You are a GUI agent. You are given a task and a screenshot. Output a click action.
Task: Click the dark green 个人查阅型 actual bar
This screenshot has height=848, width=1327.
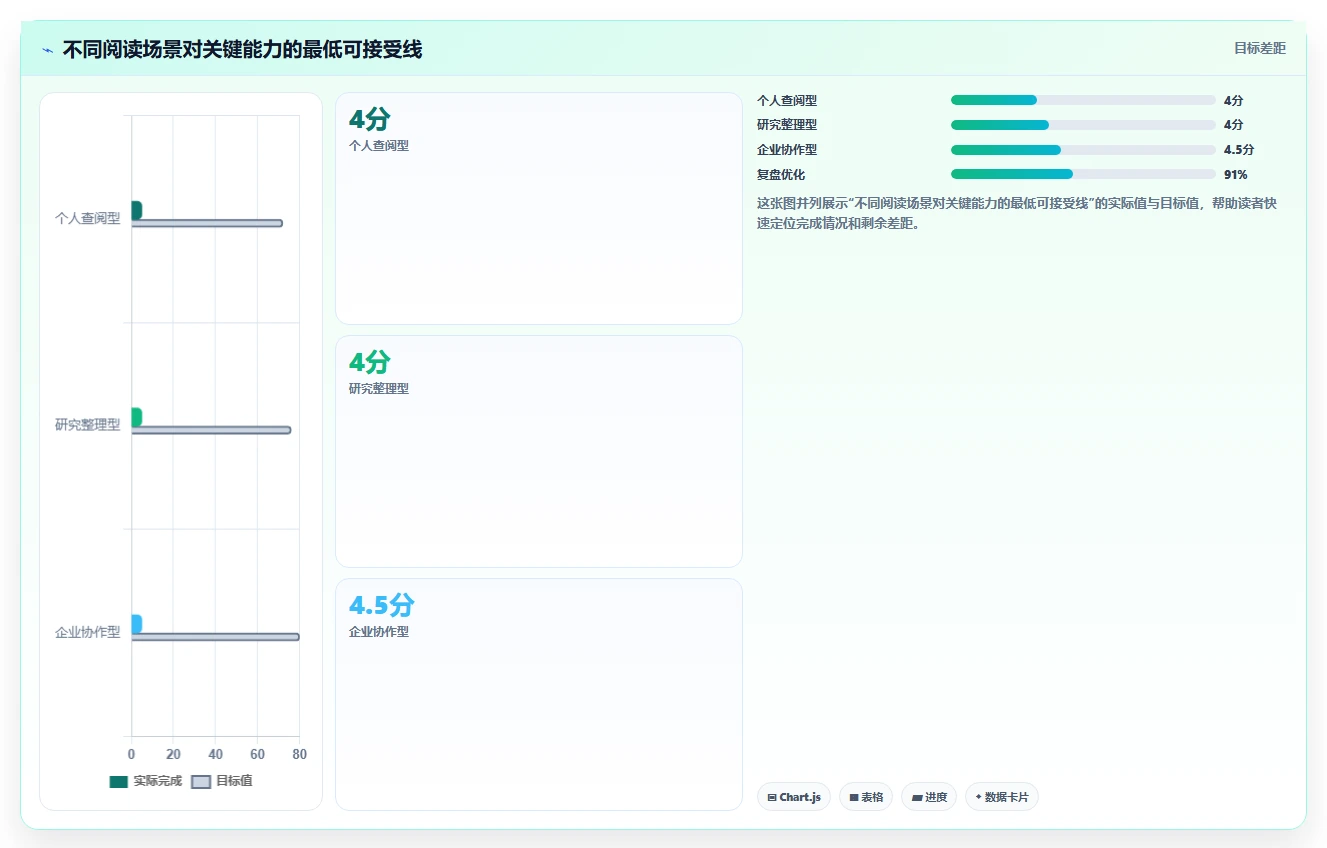pos(137,210)
